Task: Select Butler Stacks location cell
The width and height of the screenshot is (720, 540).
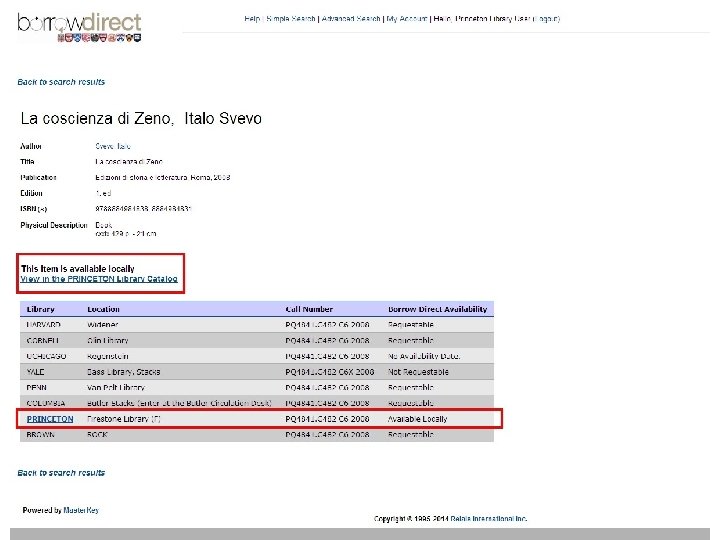Action: [x=179, y=403]
